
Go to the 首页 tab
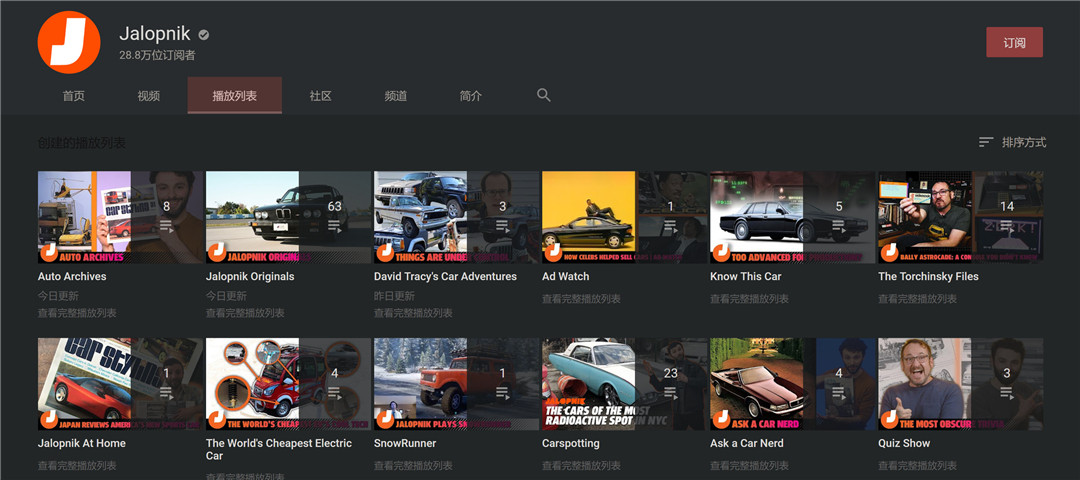coord(73,96)
